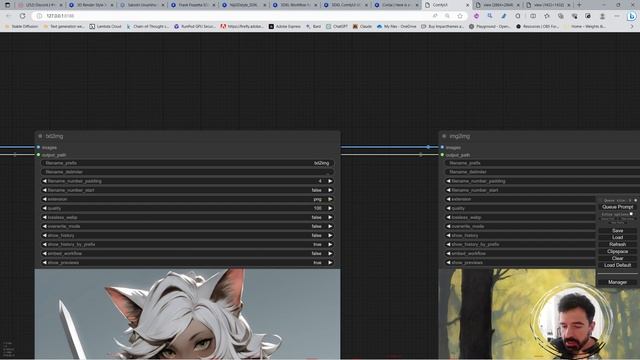640x360 pixels.
Task: Increase quality with right arrow on txt2img
Action: click(x=330, y=208)
